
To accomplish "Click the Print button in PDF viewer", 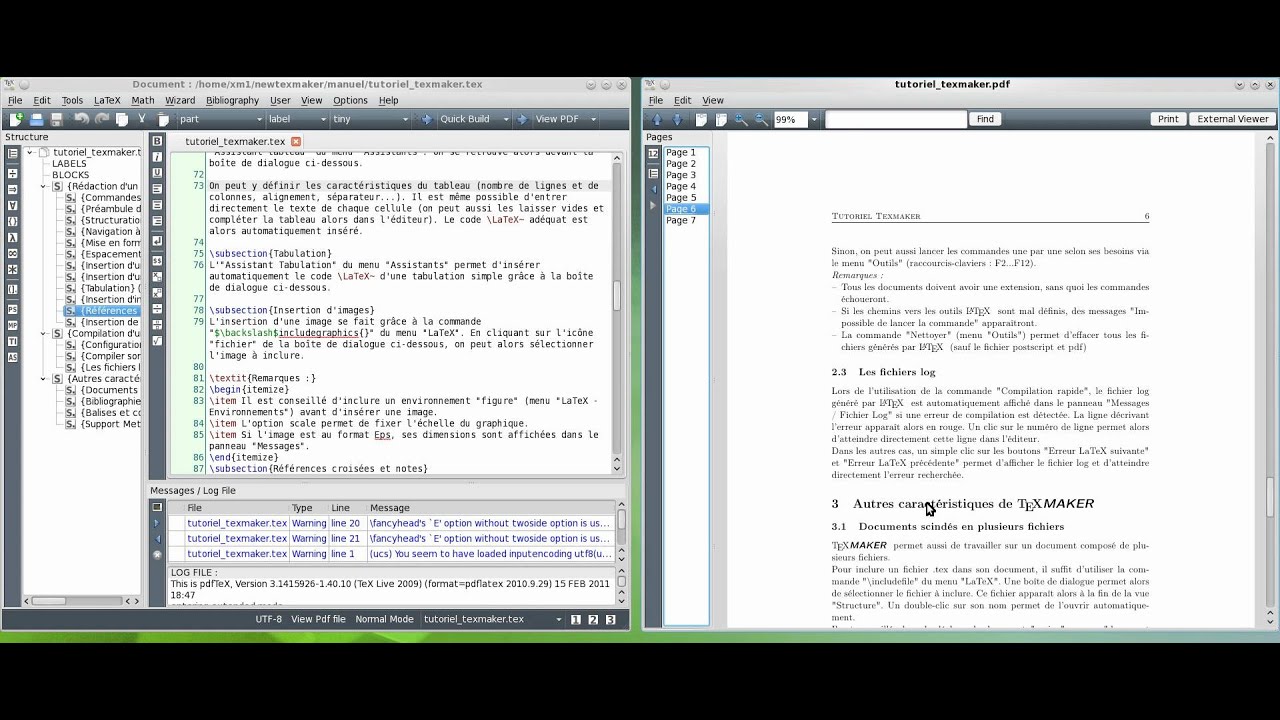I will pyautogui.click(x=1168, y=119).
